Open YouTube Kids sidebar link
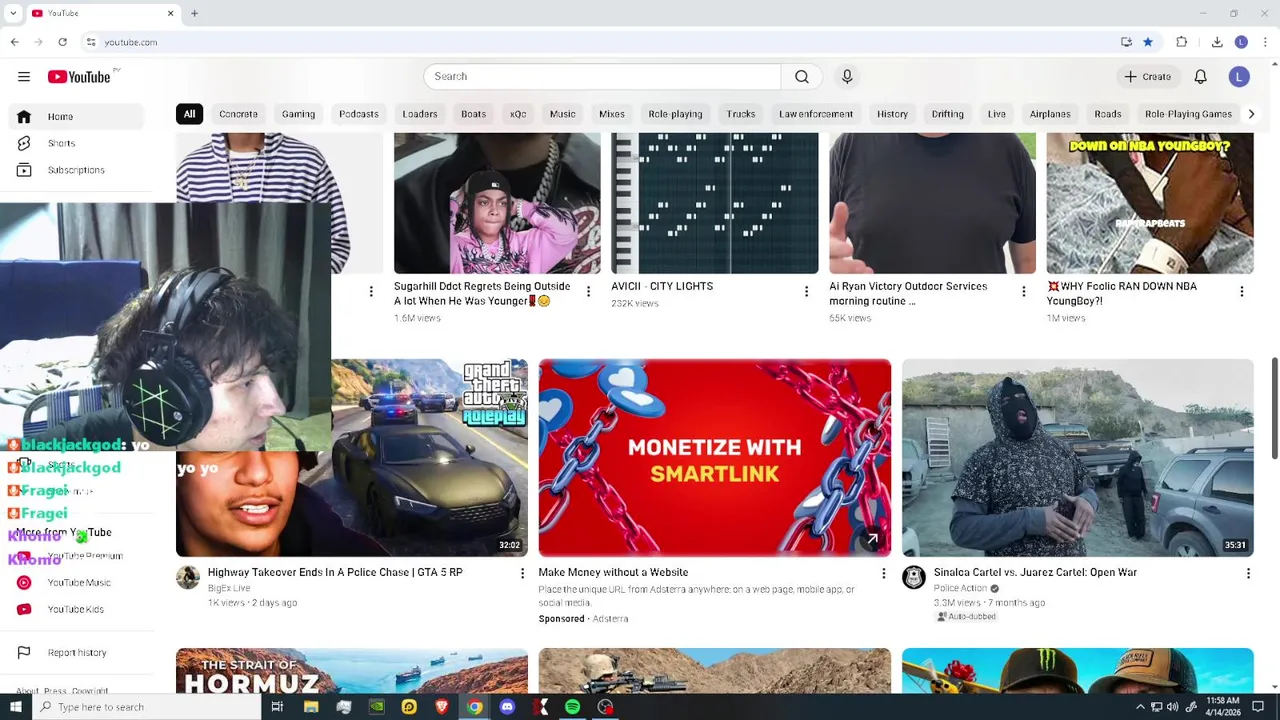The image size is (1280, 720). tap(74, 609)
